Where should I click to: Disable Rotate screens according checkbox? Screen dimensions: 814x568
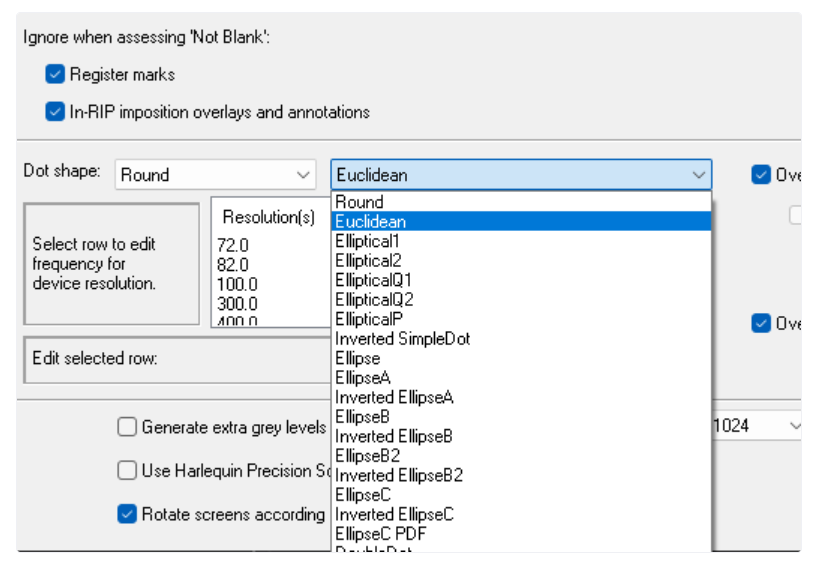[127, 514]
